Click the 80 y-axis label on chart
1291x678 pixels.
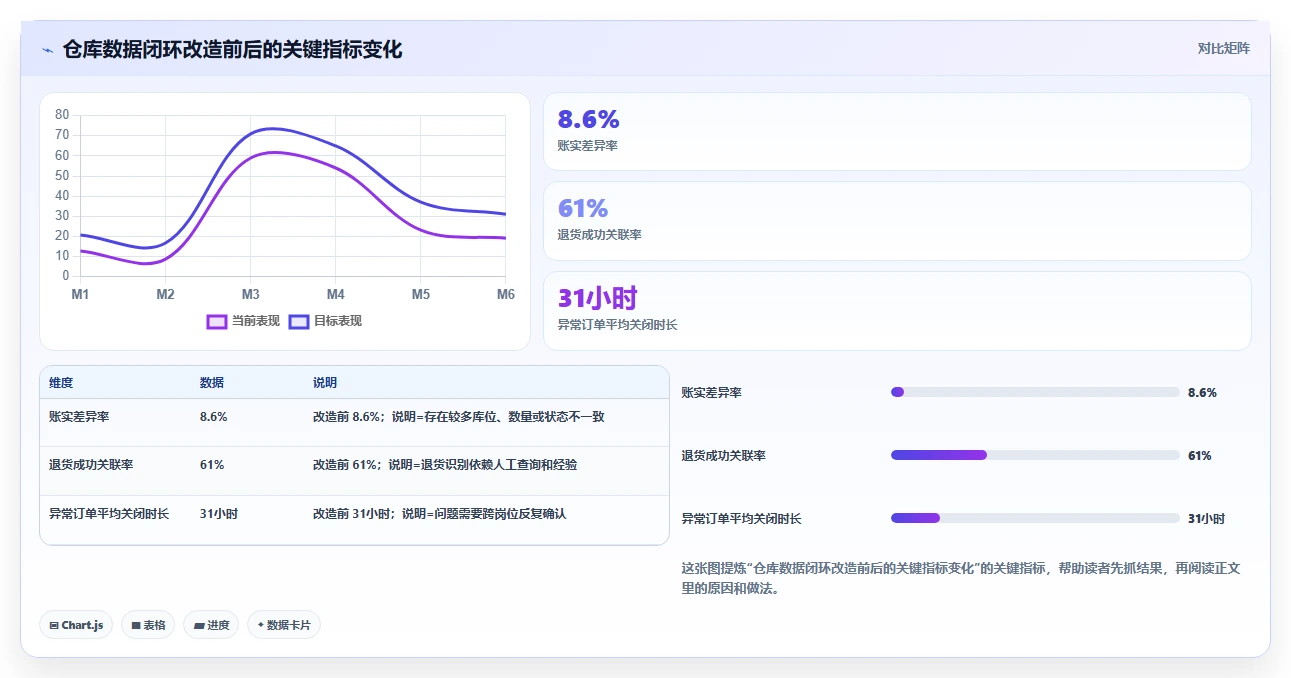click(62, 115)
